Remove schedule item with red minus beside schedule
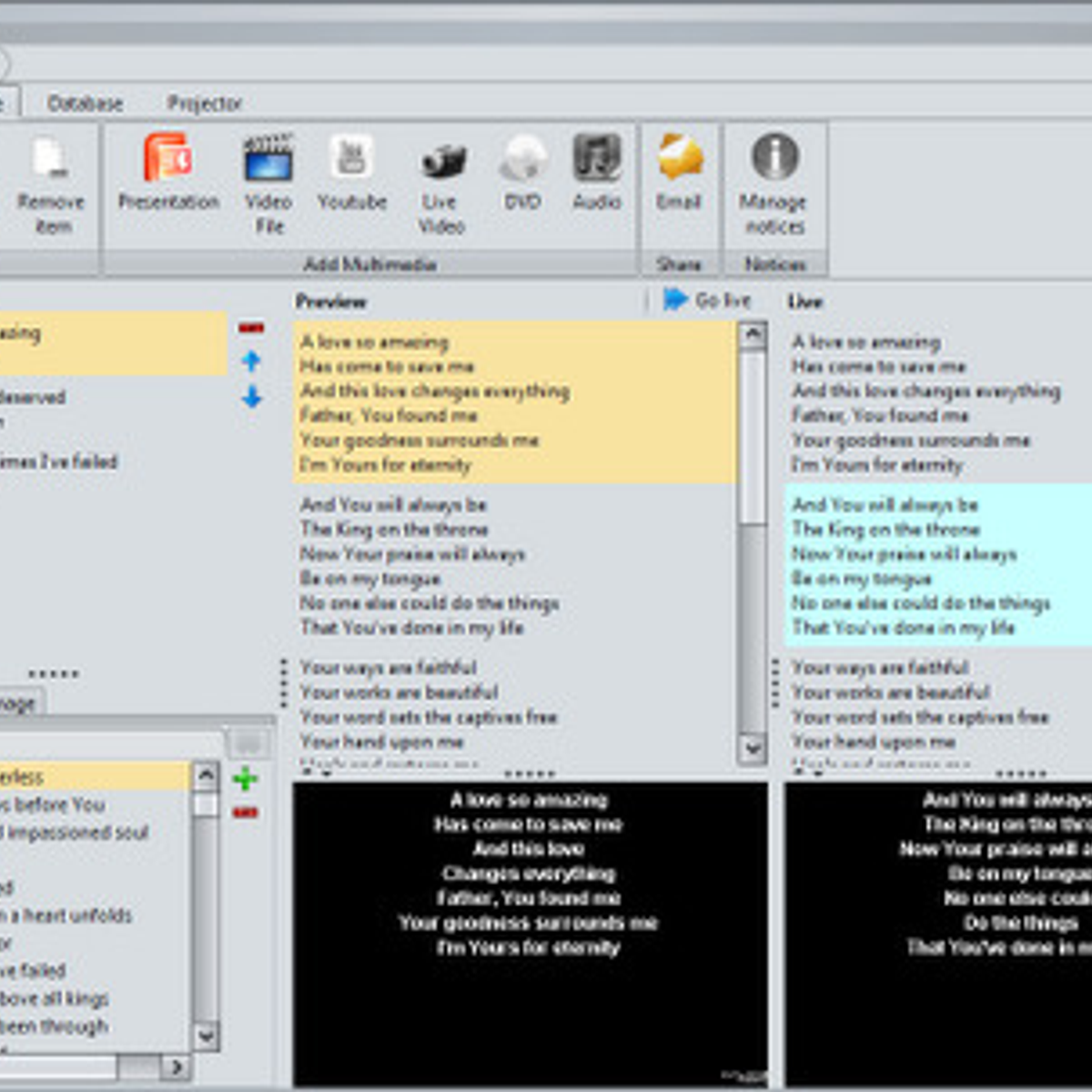Screen dimensions: 1092x1092 [x=251, y=328]
